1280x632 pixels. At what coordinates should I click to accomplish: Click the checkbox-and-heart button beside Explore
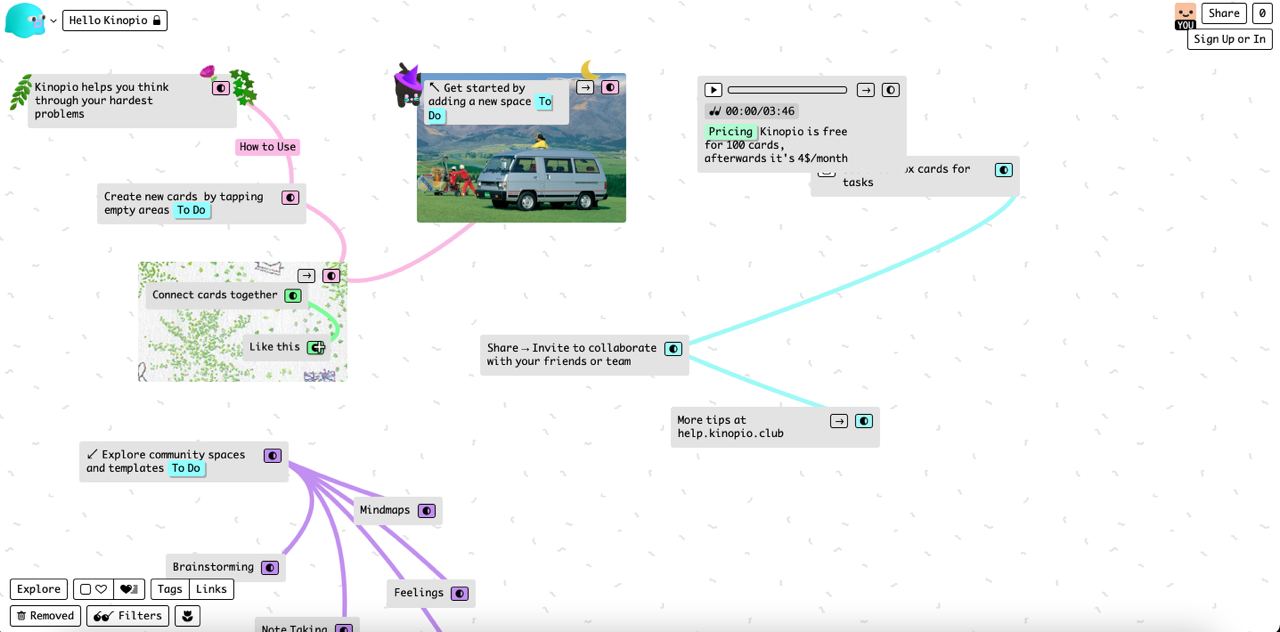(93, 589)
